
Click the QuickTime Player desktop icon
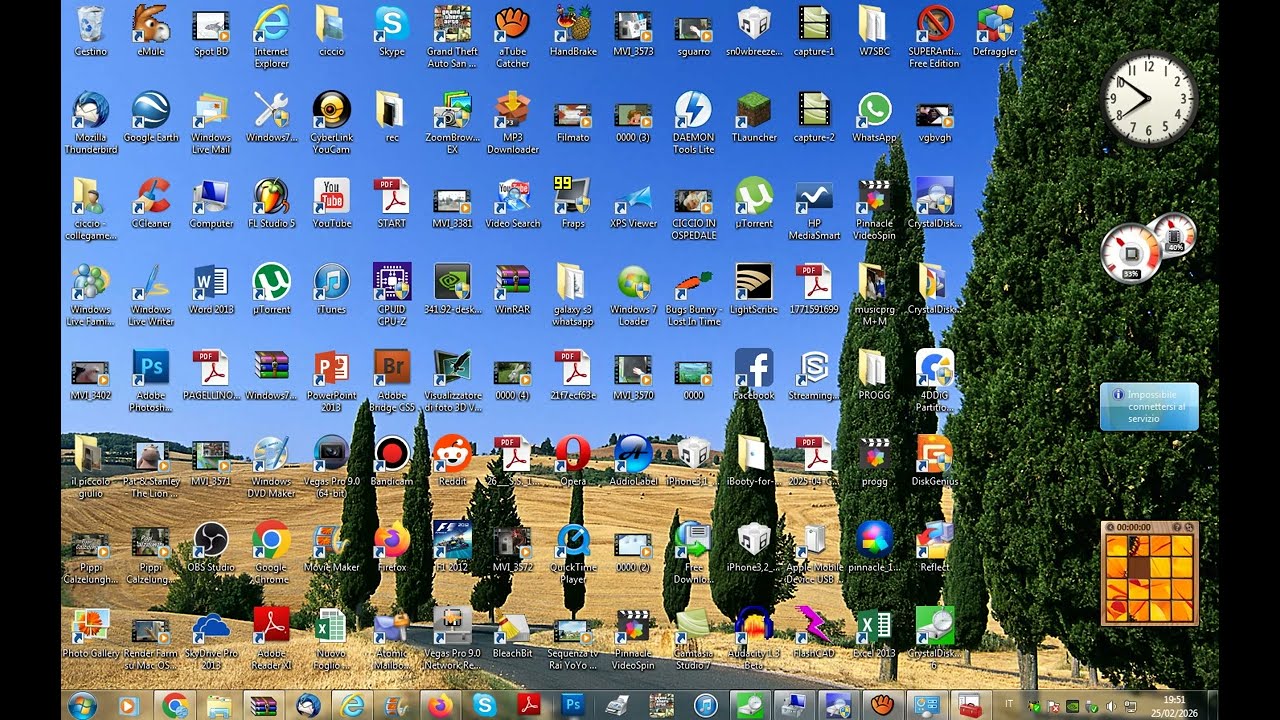point(573,552)
